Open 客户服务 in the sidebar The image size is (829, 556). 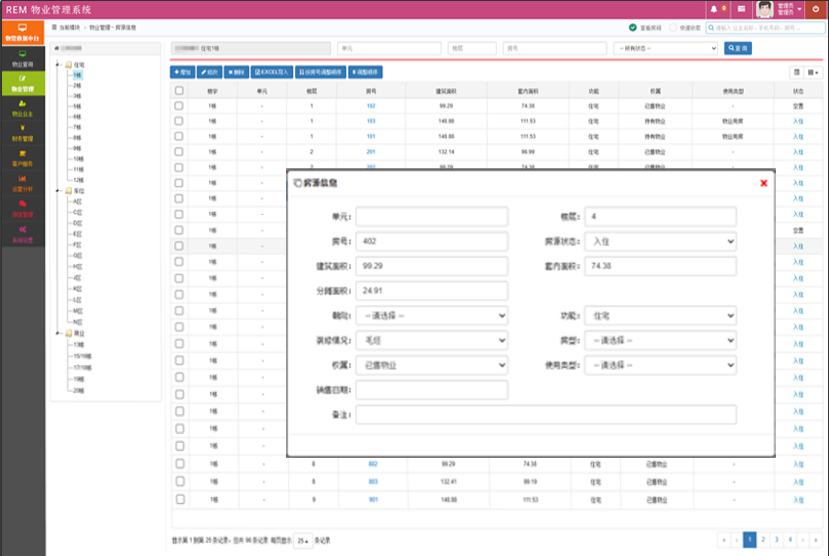pos(22,159)
